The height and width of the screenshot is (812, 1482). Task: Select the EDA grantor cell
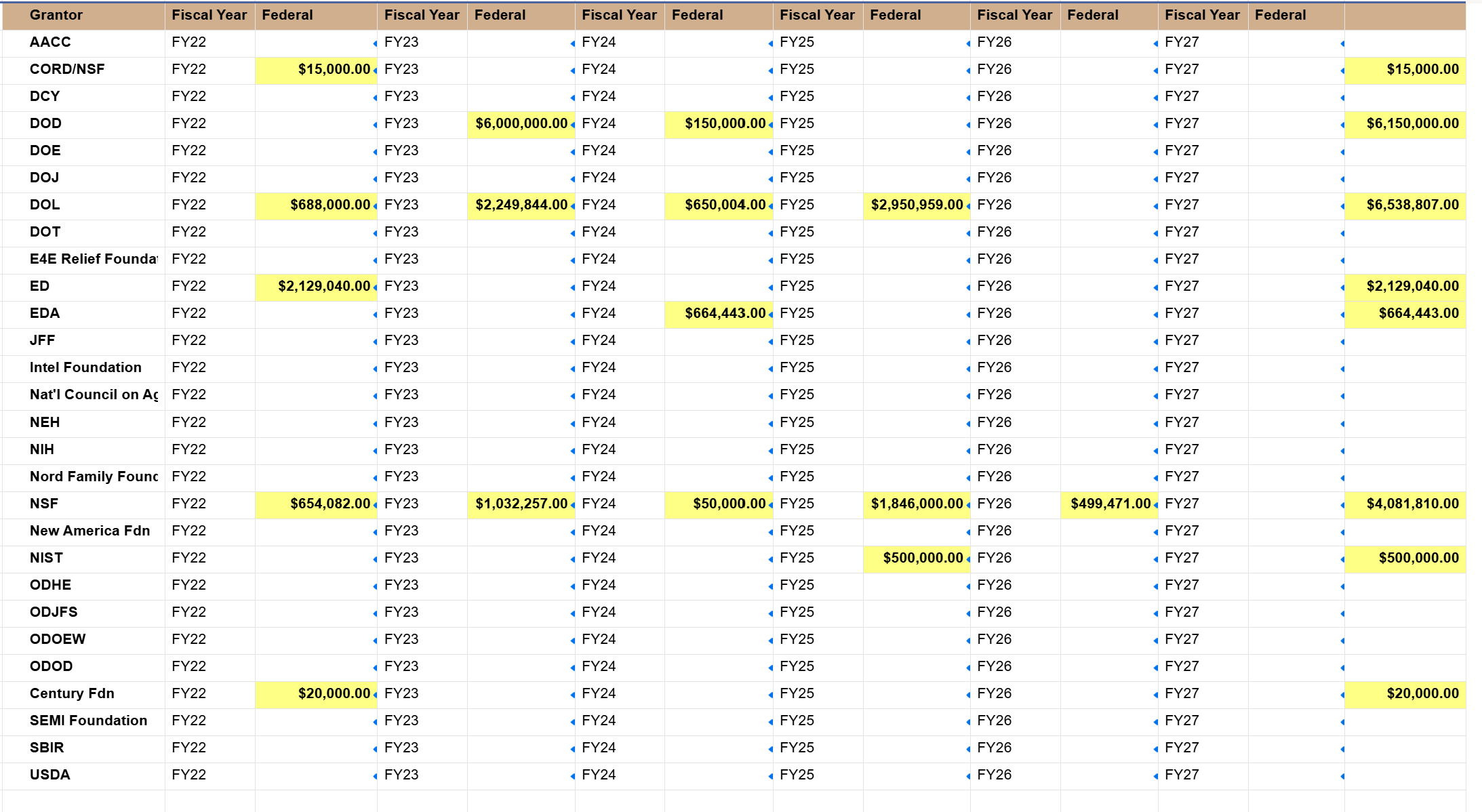point(83,314)
